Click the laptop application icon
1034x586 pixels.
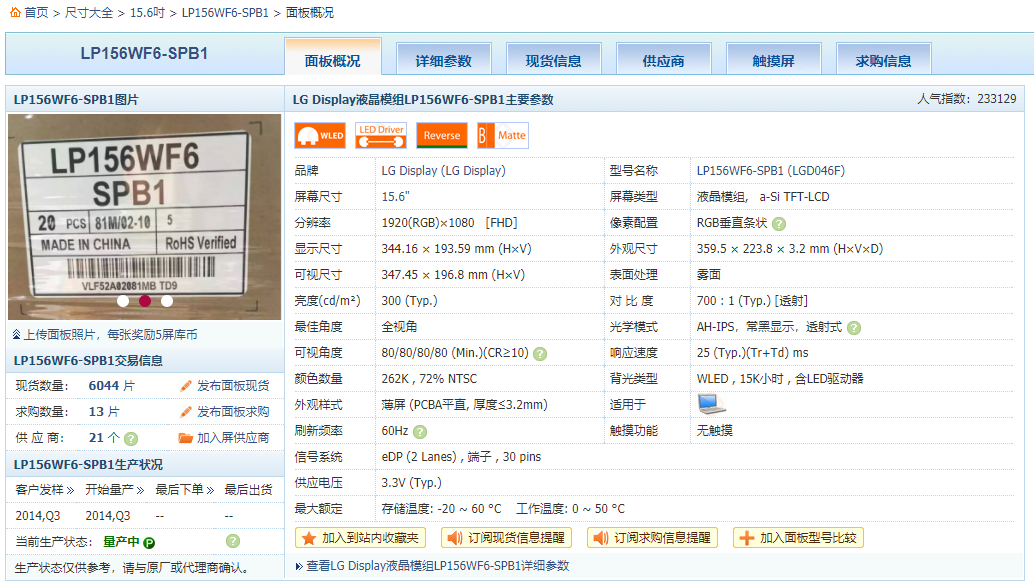click(711, 403)
